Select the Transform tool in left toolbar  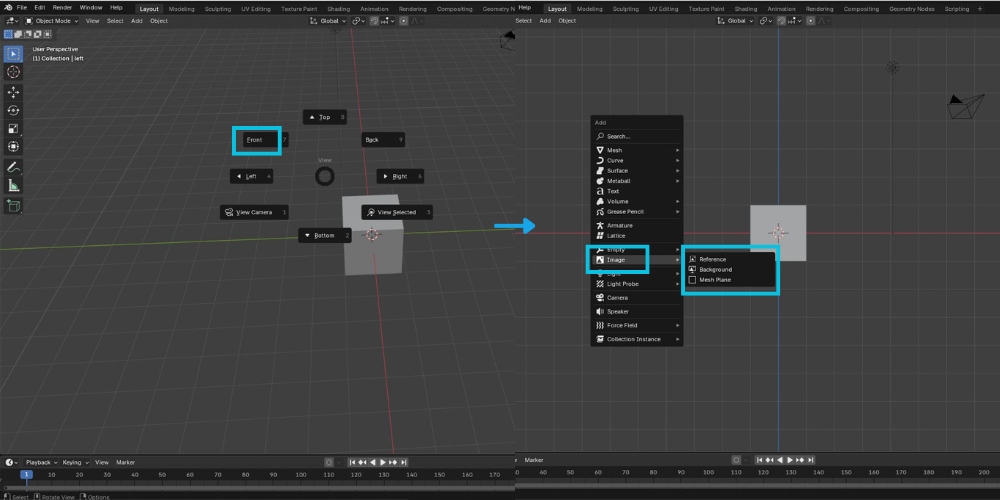click(13, 147)
